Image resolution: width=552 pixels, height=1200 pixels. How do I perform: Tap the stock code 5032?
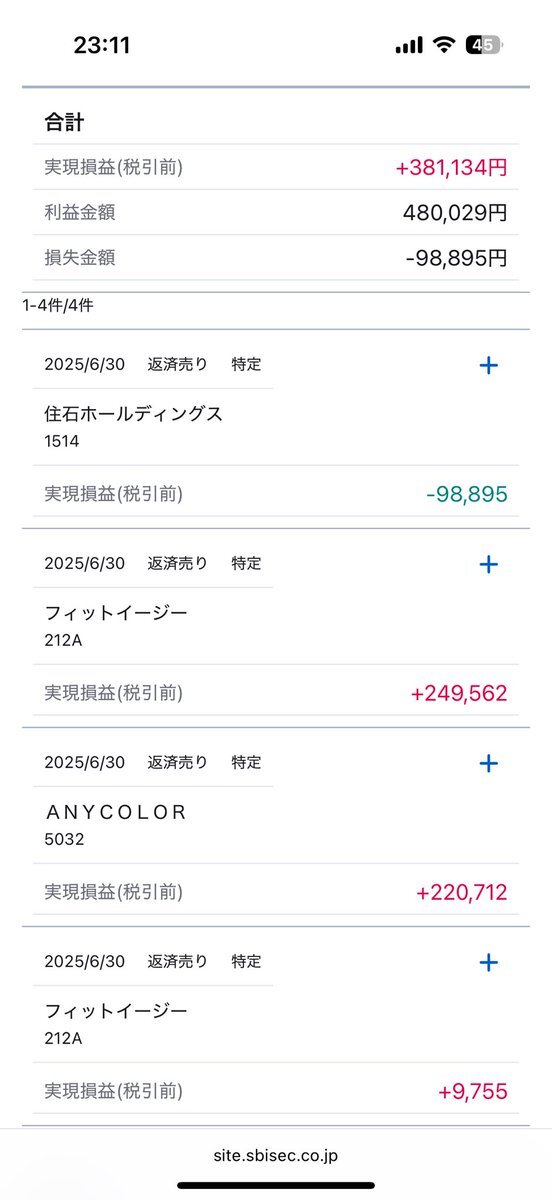(x=64, y=839)
